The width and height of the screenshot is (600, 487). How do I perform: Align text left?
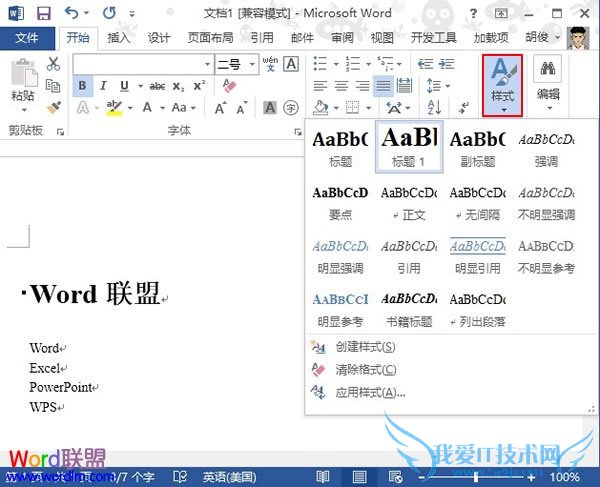coord(320,86)
